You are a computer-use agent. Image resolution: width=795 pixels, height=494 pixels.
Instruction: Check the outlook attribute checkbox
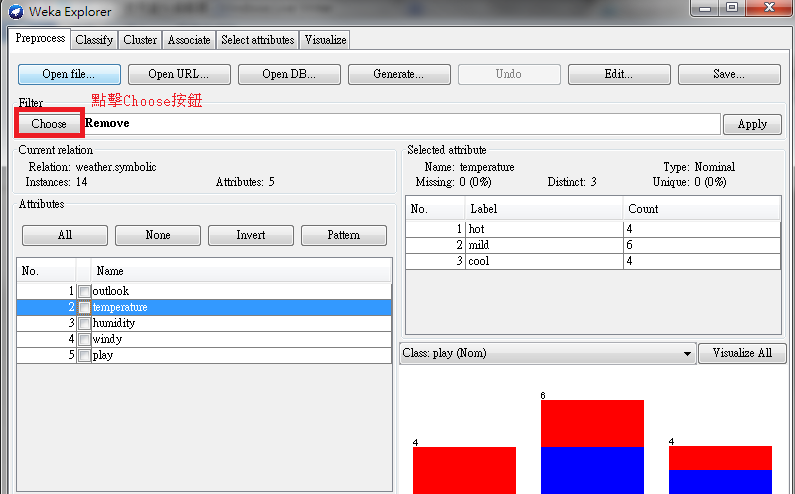84,291
